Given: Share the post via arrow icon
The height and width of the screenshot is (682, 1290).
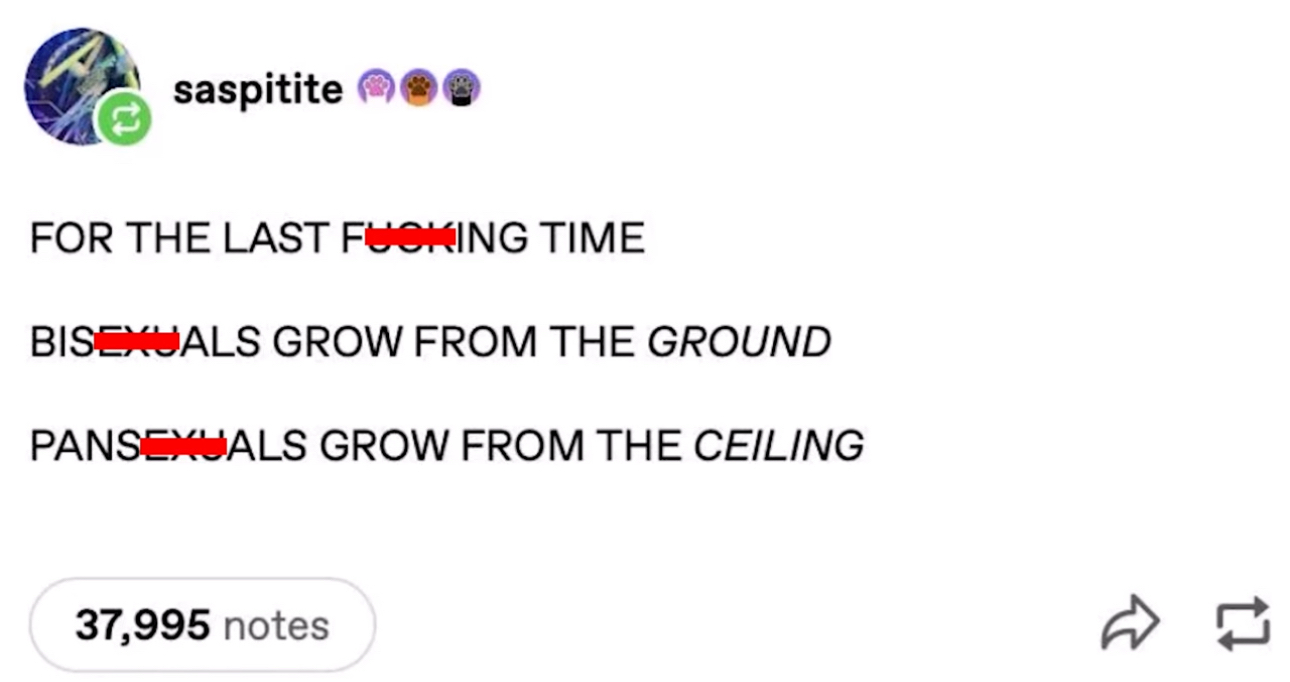Looking at the screenshot, I should [1130, 625].
